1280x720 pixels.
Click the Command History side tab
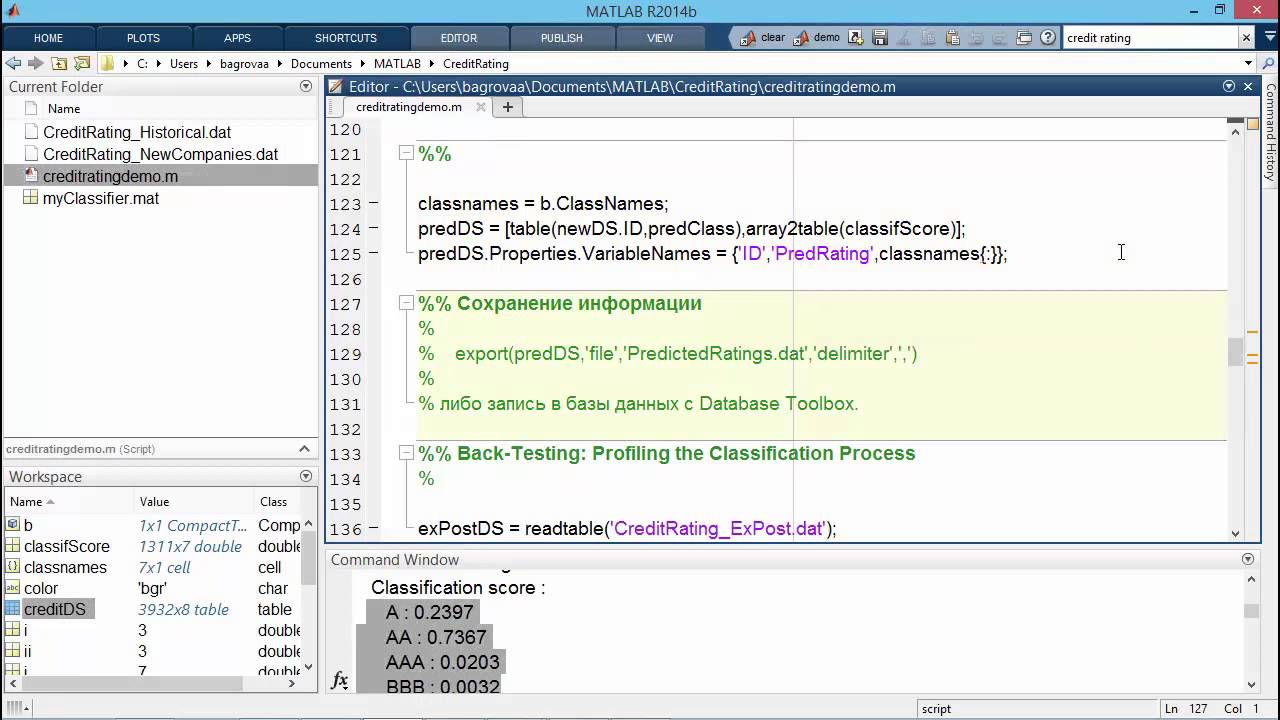(x=1271, y=131)
